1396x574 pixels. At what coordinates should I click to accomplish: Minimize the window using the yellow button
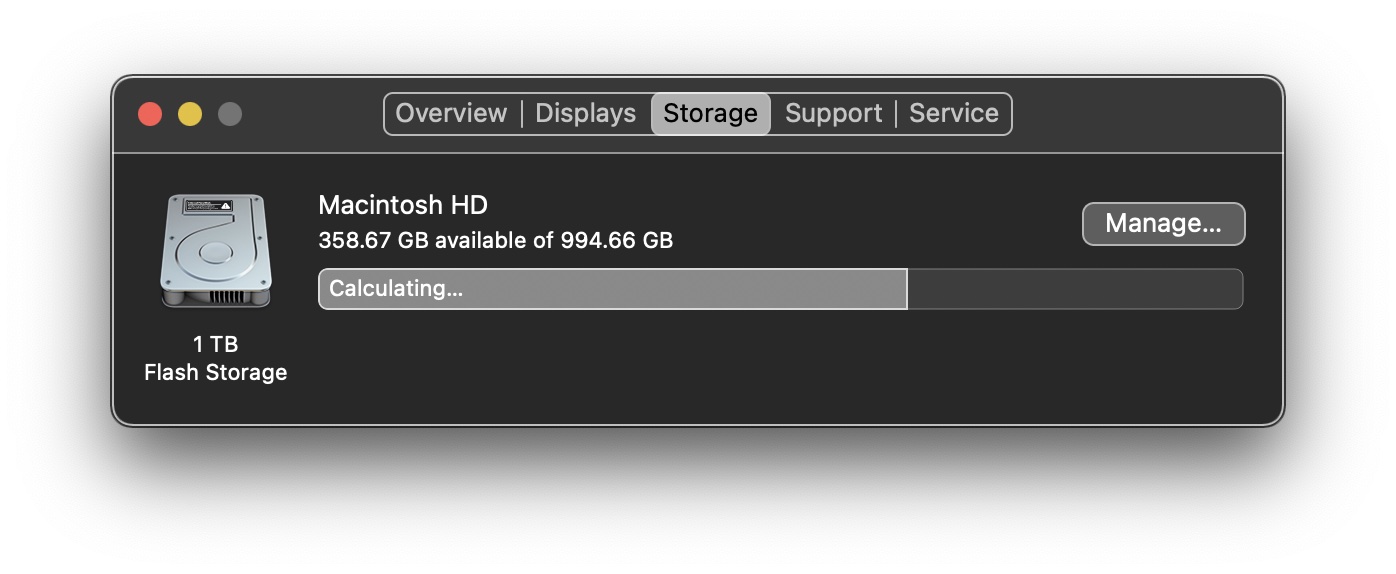tap(190, 114)
